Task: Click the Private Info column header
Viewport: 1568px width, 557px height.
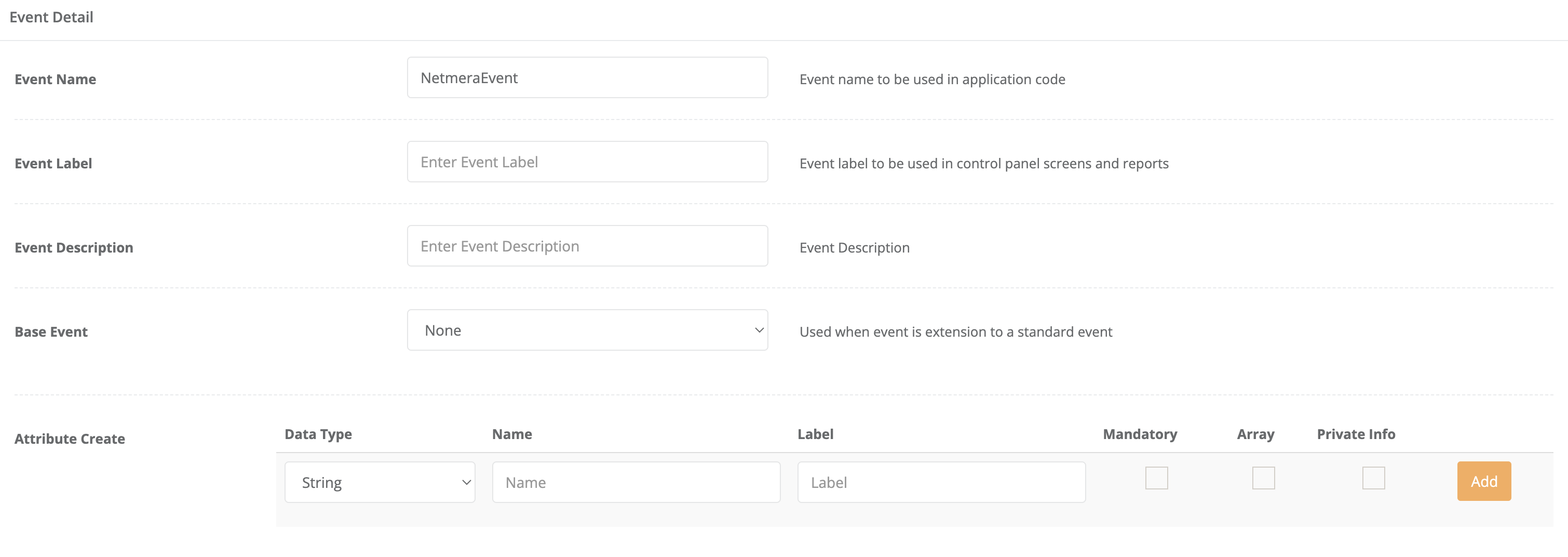Action: [x=1356, y=434]
